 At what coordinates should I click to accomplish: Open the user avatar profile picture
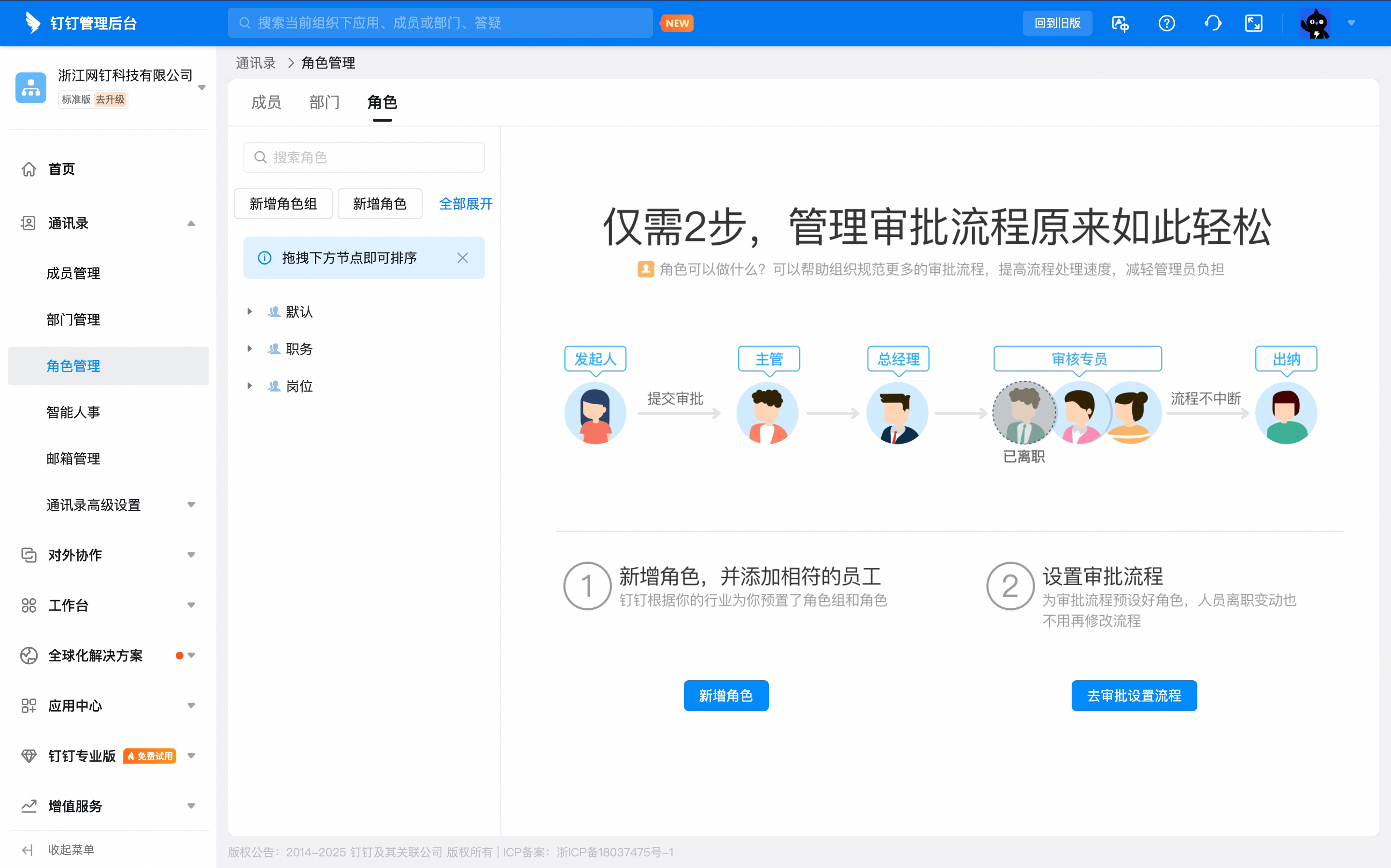[x=1315, y=24]
